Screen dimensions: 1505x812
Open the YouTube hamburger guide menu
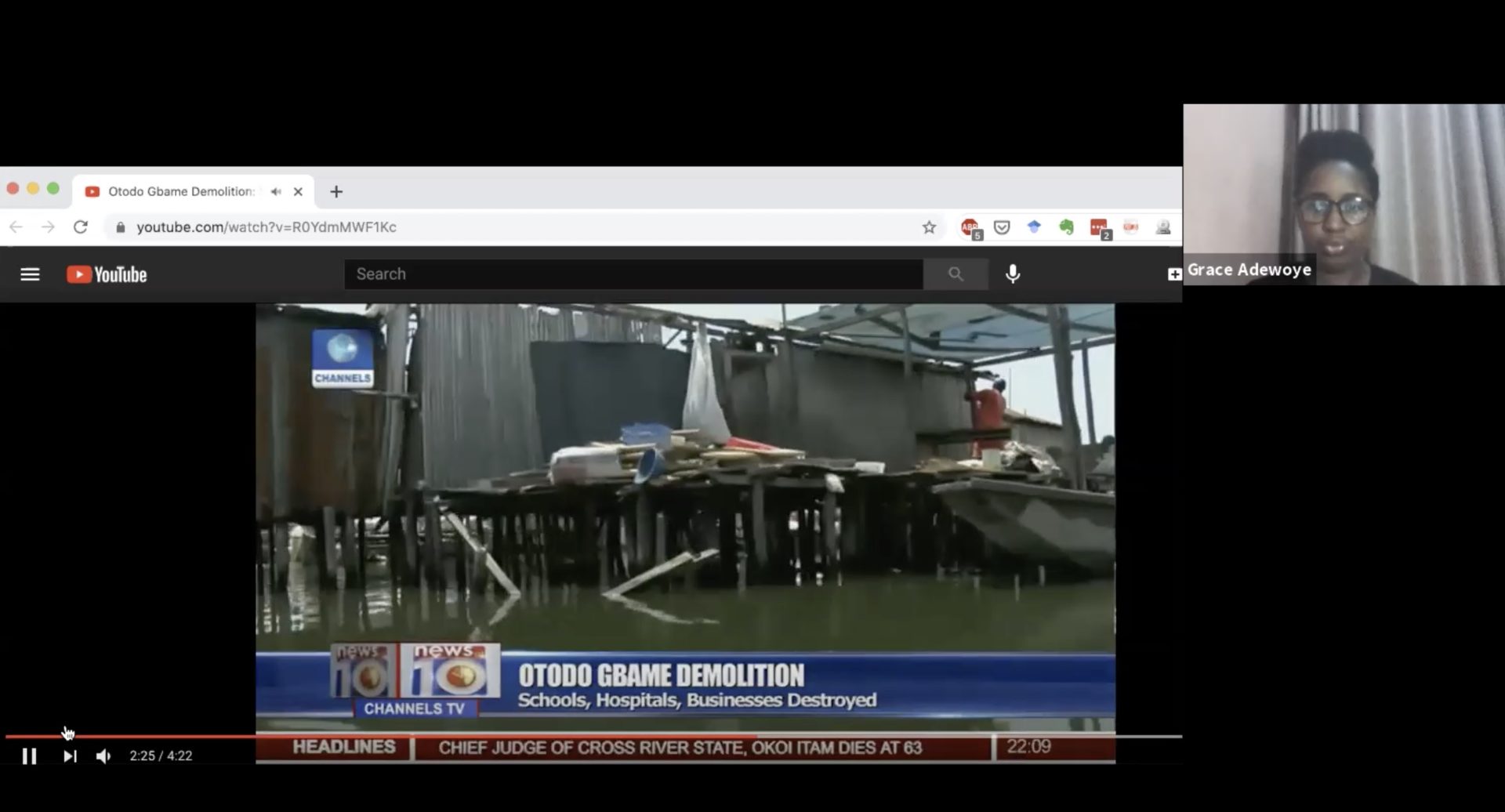coord(30,274)
